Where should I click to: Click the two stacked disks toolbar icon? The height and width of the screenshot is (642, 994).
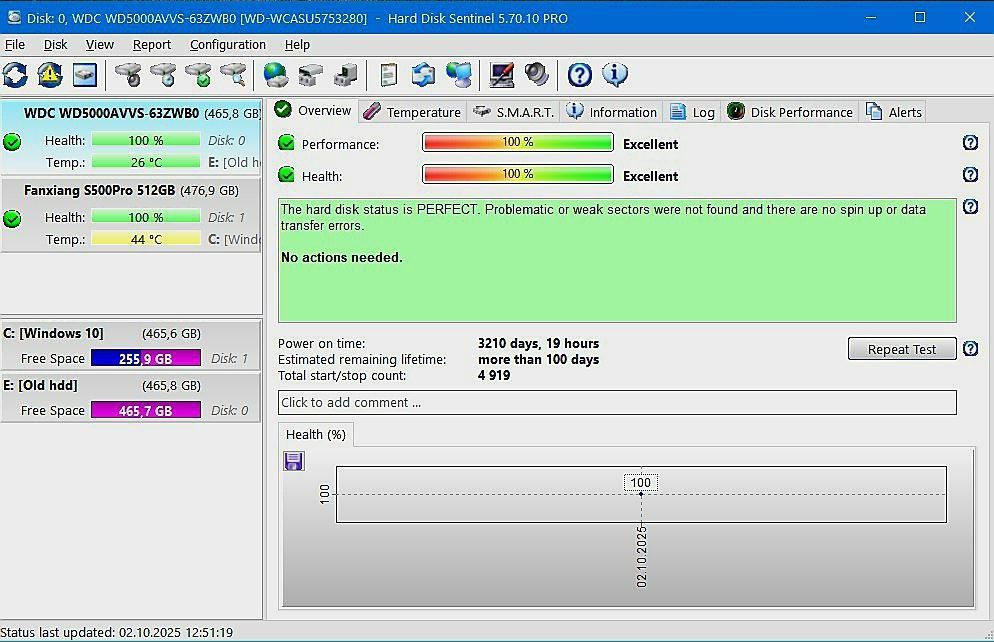point(311,75)
